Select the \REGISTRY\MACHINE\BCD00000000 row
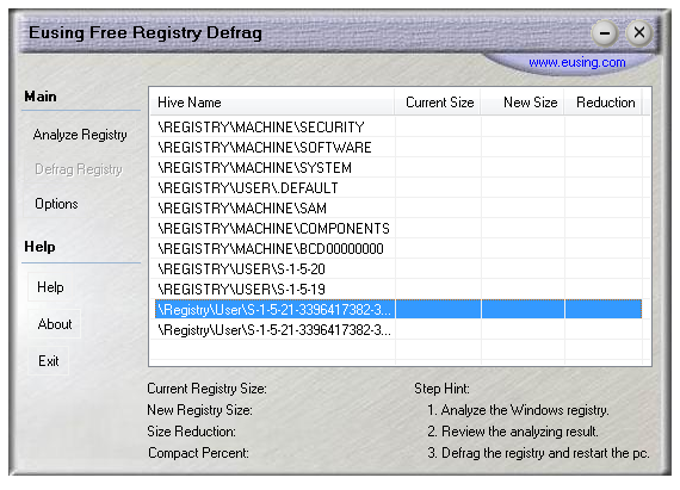The width and height of the screenshot is (680, 490). pyautogui.click(x=398, y=249)
